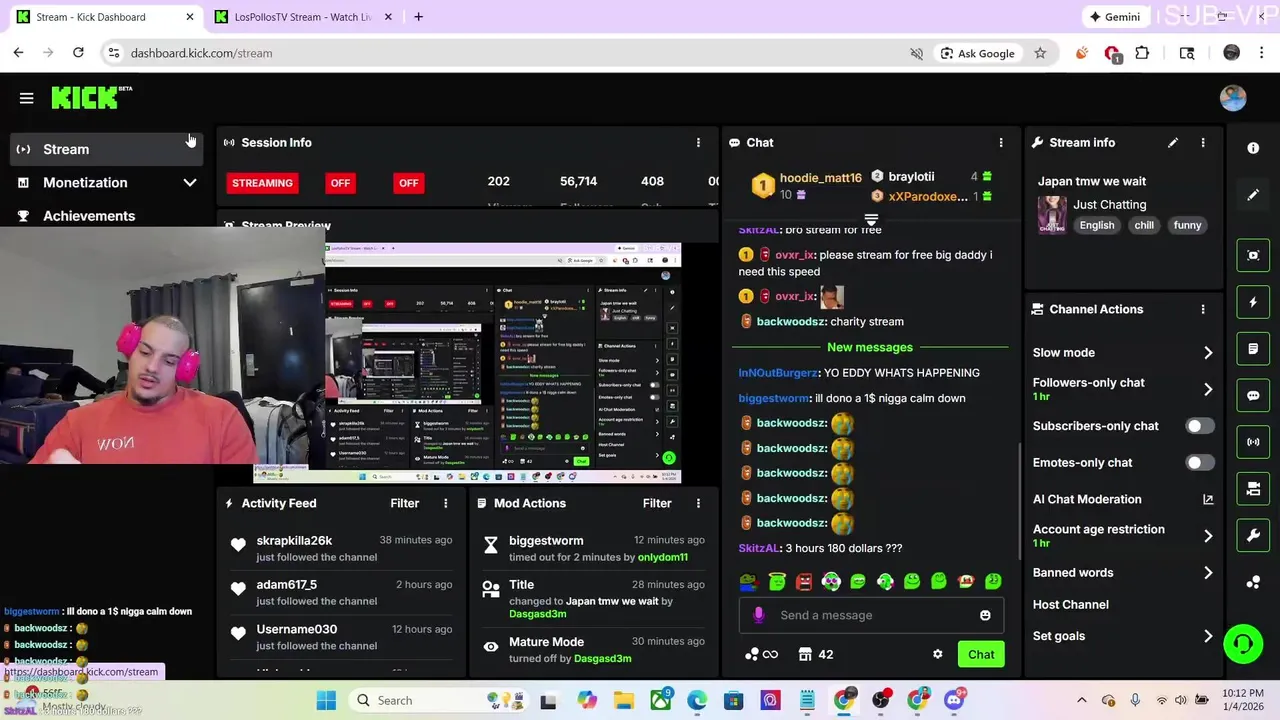Open the Chrome extensions puzzle icon

point(1142,53)
